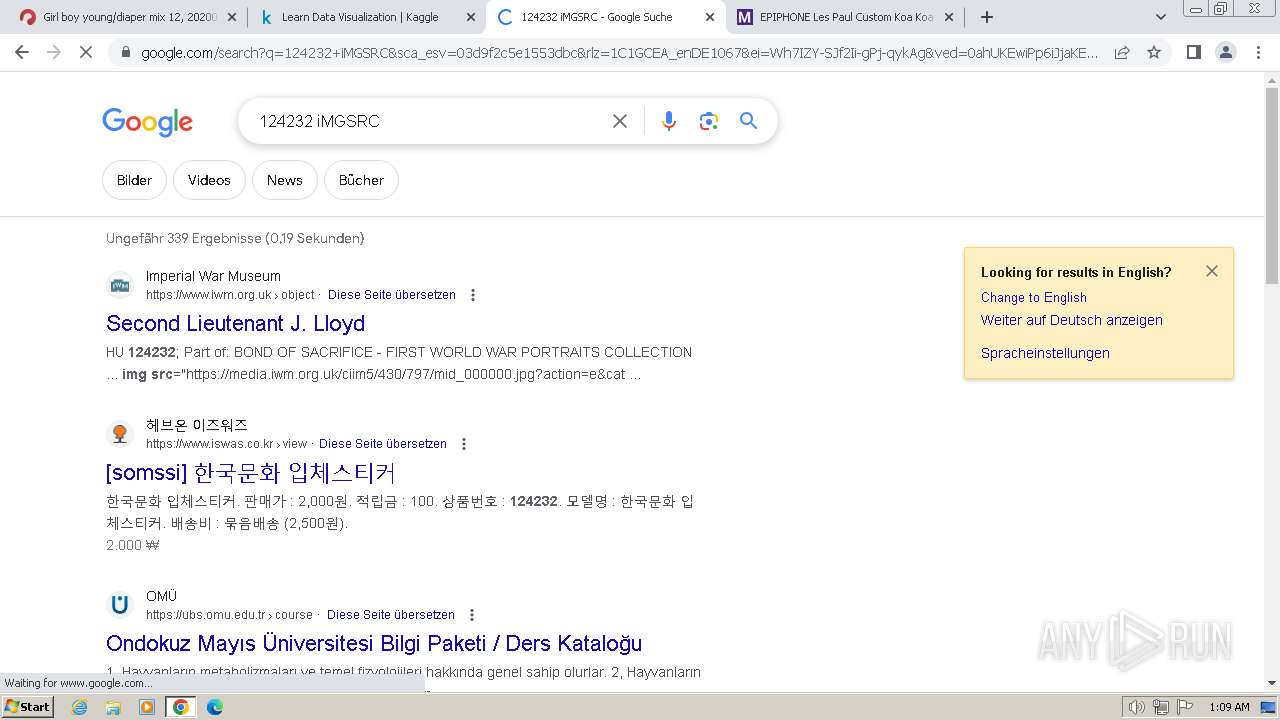
Task: Click the browser address bar URL
Action: coord(620,52)
